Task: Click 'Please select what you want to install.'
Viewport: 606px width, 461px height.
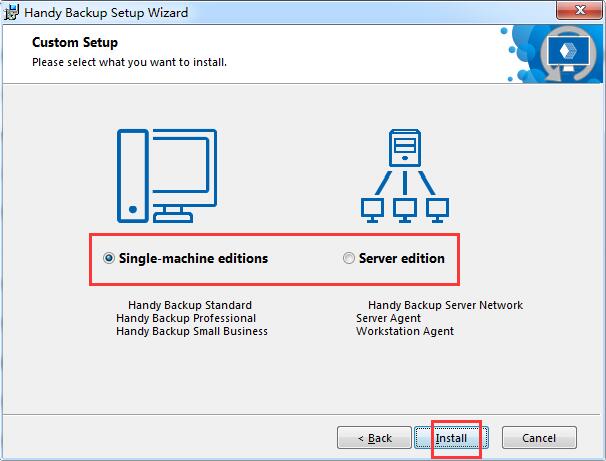Action: (x=129, y=62)
